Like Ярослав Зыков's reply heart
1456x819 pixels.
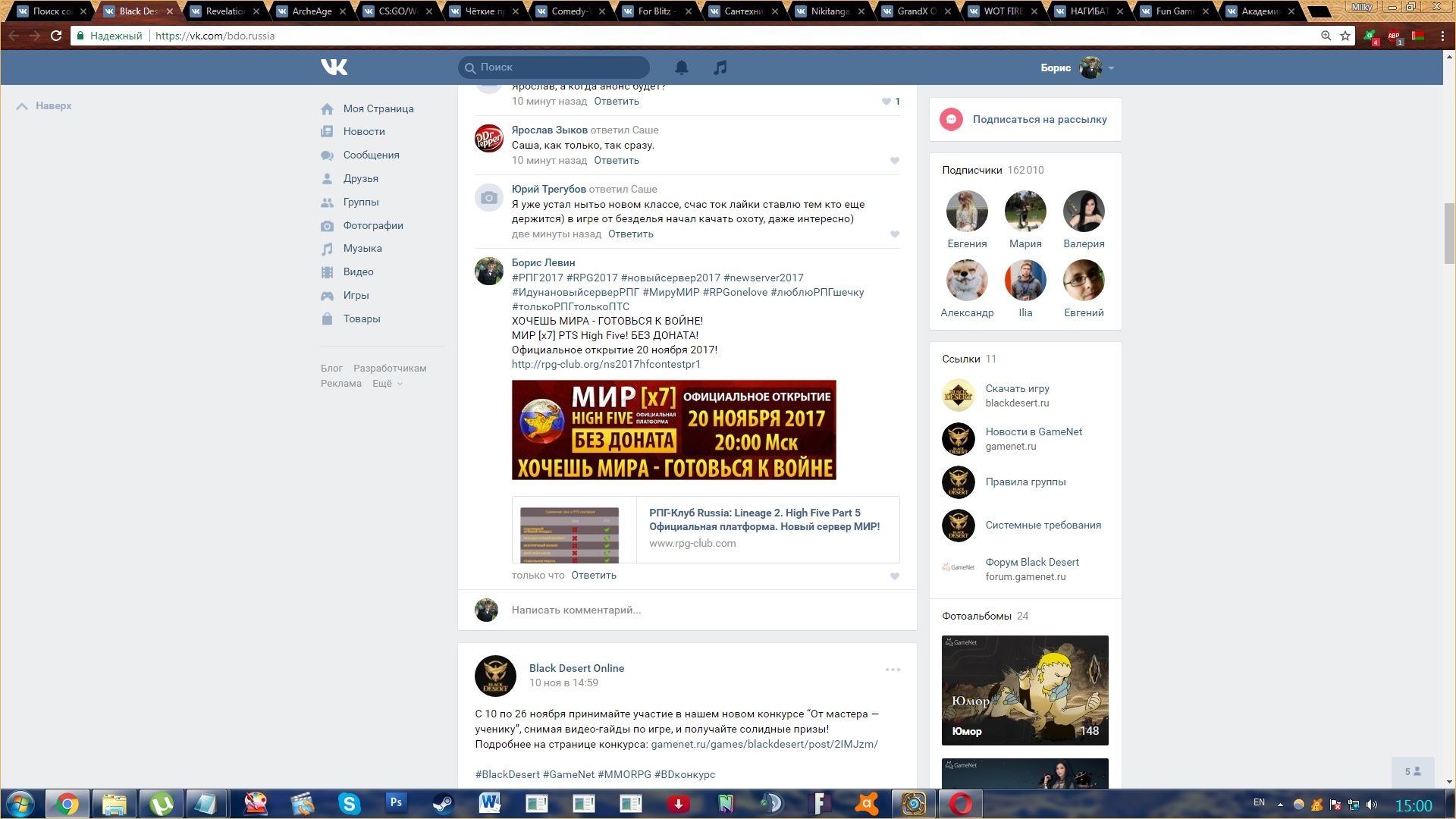click(895, 161)
